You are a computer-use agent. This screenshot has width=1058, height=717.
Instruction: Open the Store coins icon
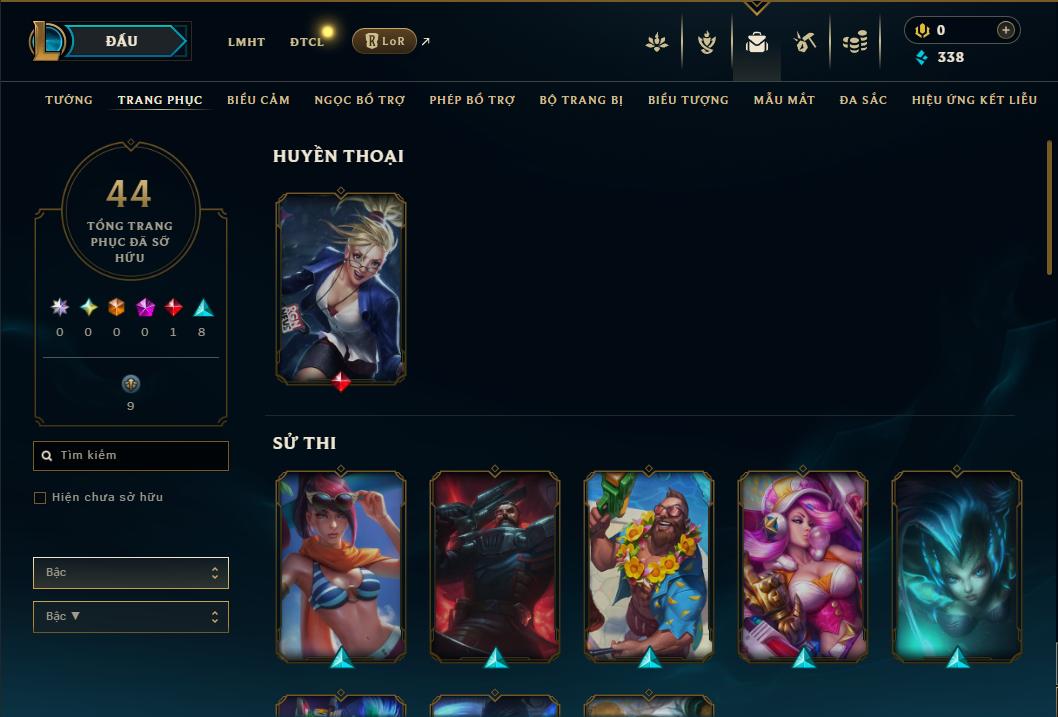point(855,43)
